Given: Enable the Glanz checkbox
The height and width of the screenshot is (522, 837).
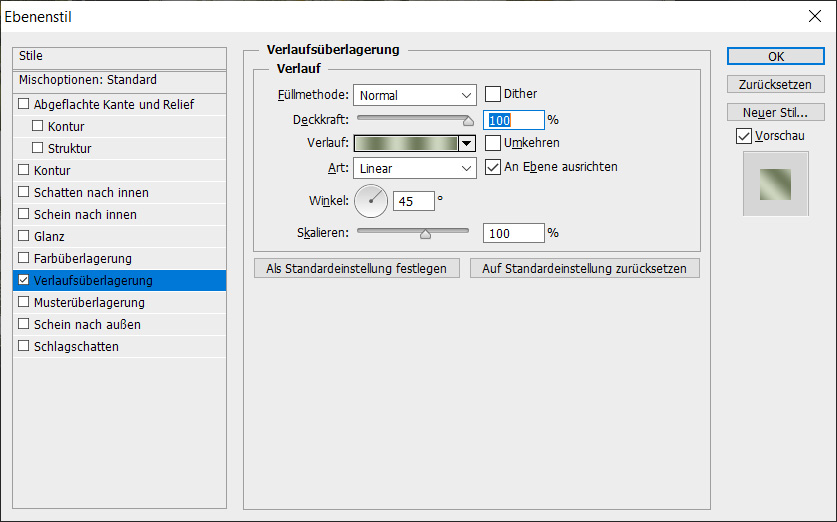Looking at the screenshot, I should pos(23,235).
